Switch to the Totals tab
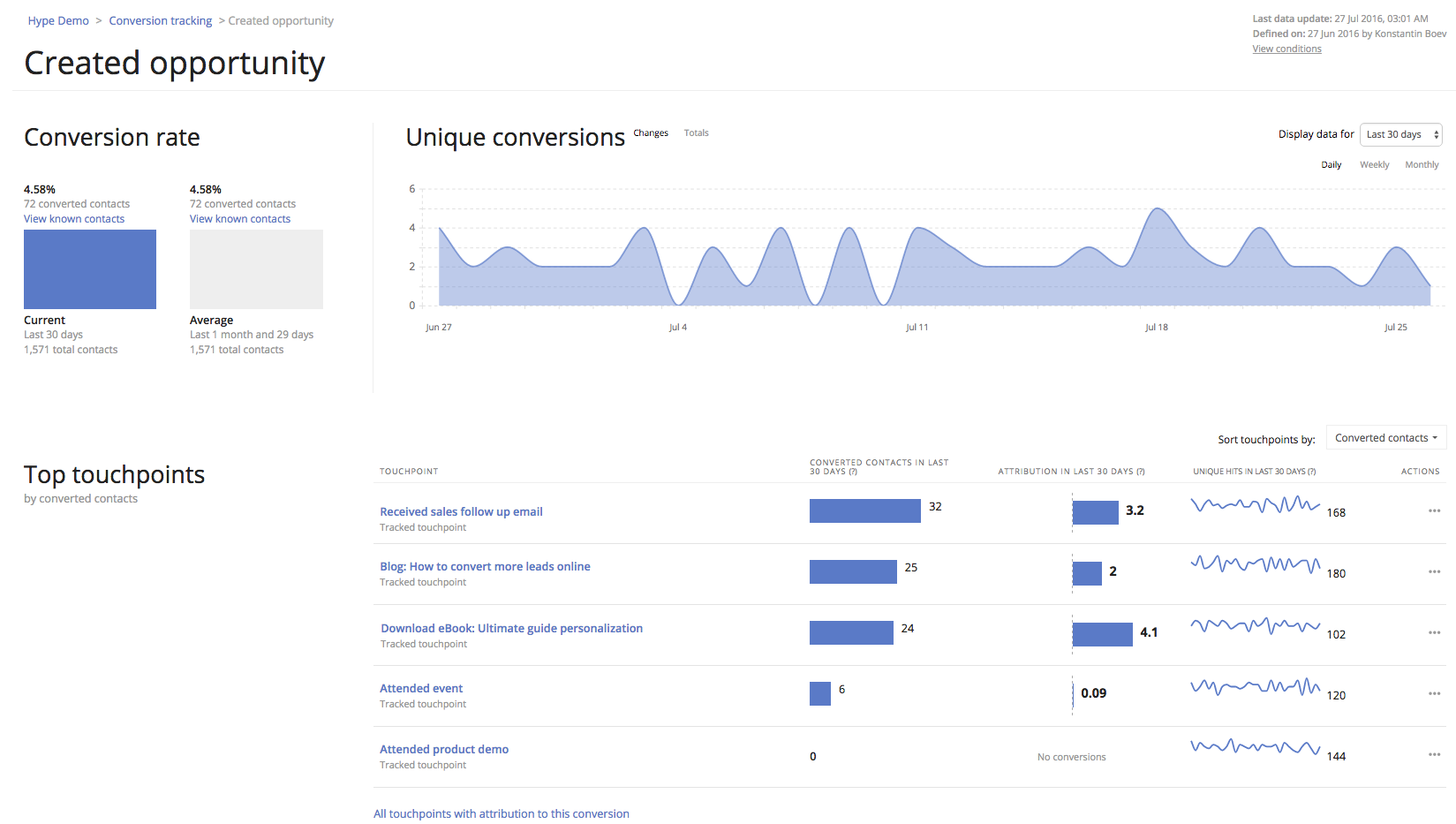The width and height of the screenshot is (1456, 824). [696, 133]
